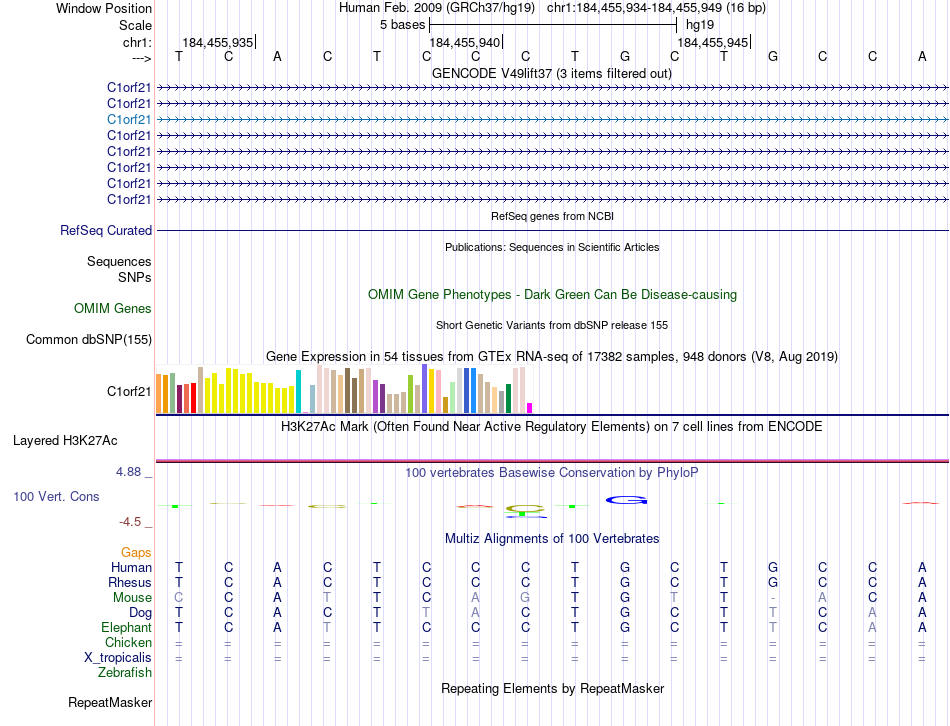Click the 5 bases scale bar label

[402, 25]
